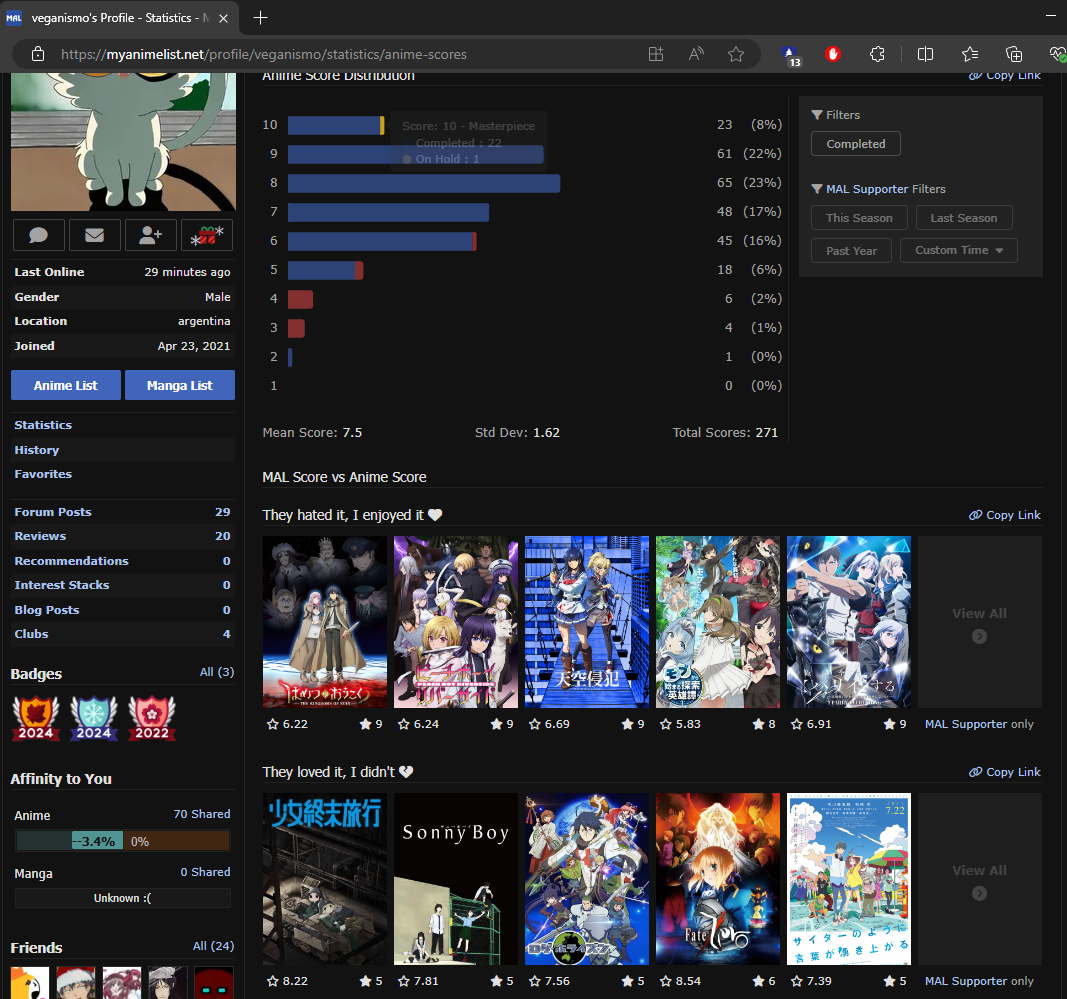Open the Custom Time dropdown
The image size is (1067, 999).
click(959, 250)
